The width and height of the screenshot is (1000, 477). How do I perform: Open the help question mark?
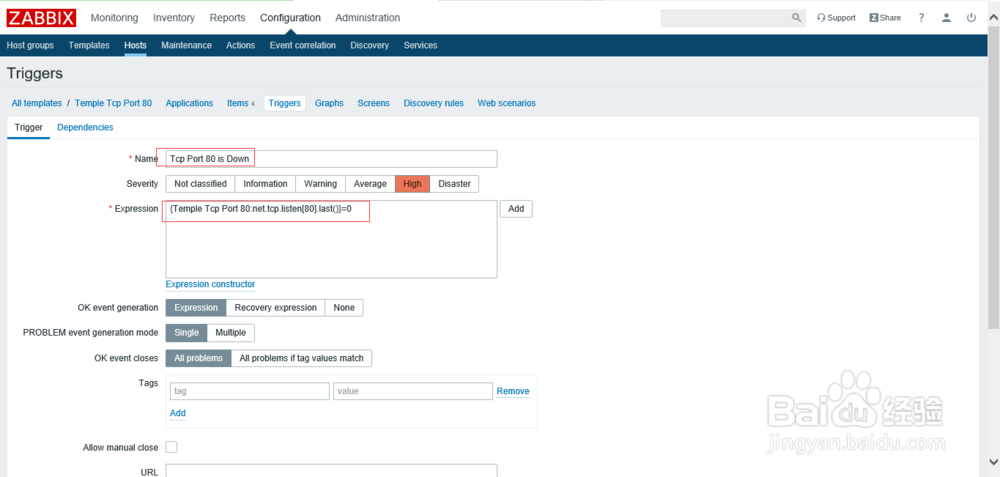click(x=922, y=18)
